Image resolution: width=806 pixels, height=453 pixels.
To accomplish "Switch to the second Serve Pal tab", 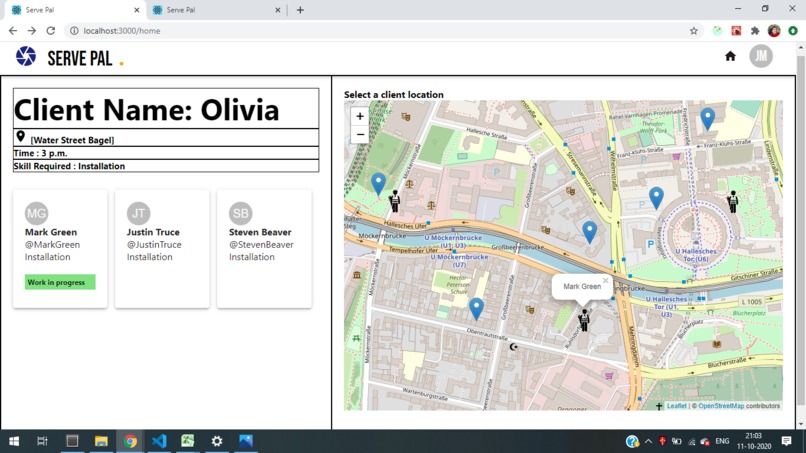I will click(x=216, y=10).
